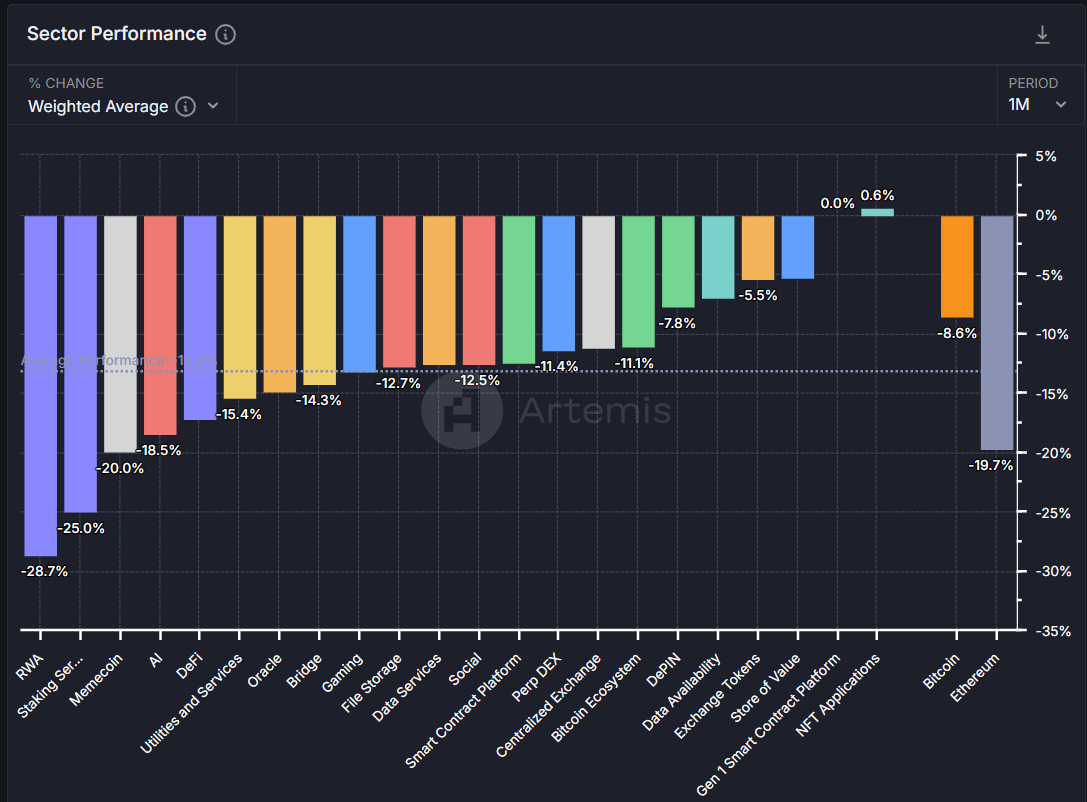Click the Ethereum performance bar
This screenshot has height=802, width=1087.
(996, 330)
